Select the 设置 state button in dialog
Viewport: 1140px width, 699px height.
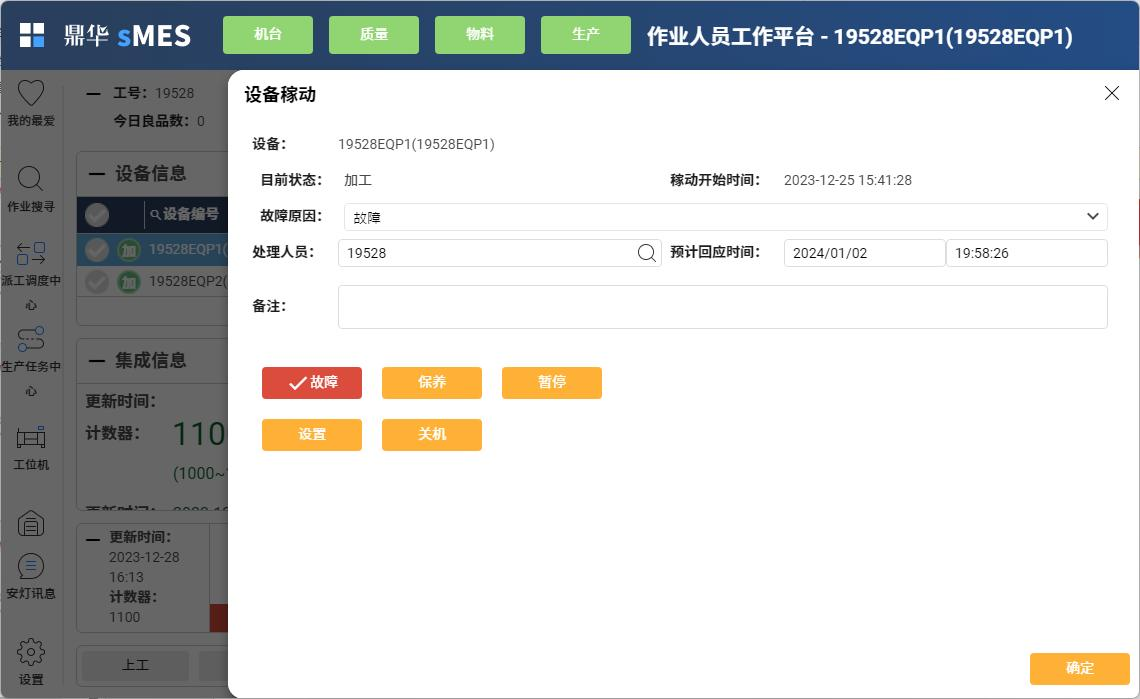tap(312, 435)
